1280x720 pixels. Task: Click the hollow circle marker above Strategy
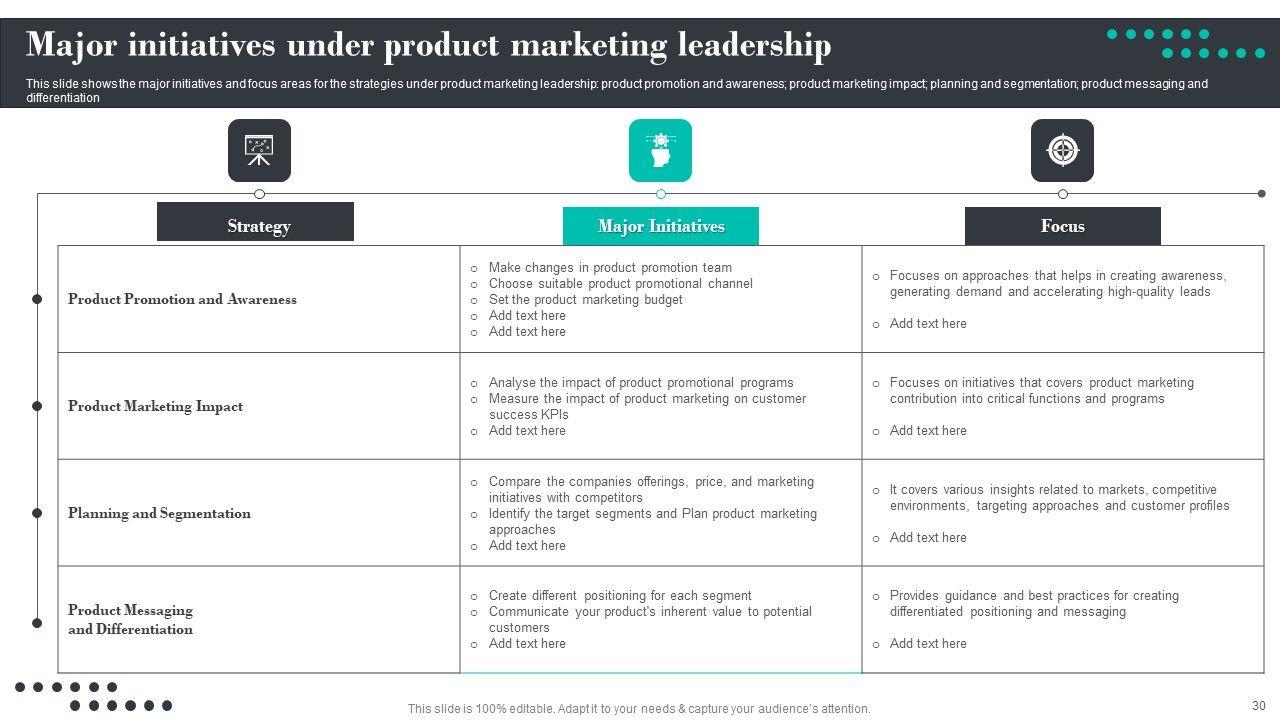[x=260, y=194]
